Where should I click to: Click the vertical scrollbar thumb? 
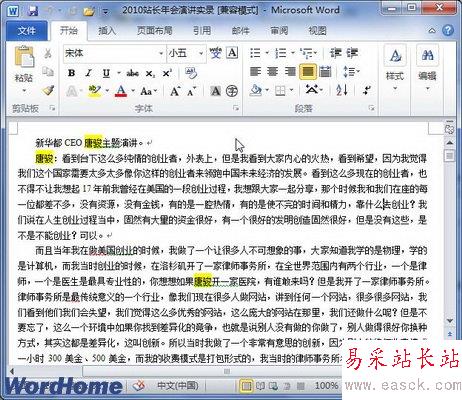point(450,155)
